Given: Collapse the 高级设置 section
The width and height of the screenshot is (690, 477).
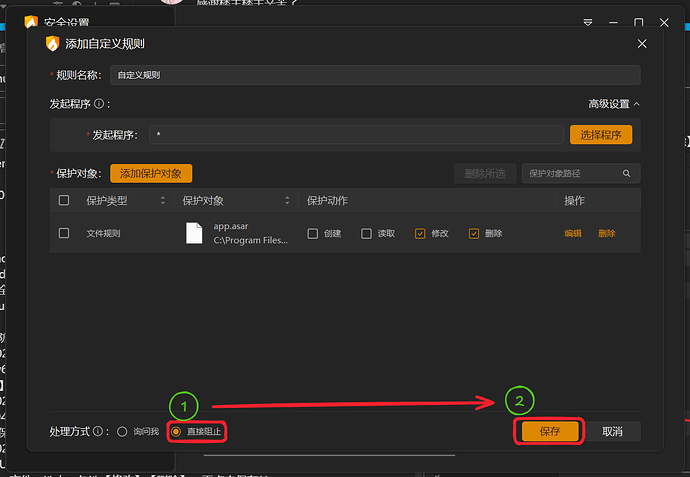Looking at the screenshot, I should click(614, 104).
